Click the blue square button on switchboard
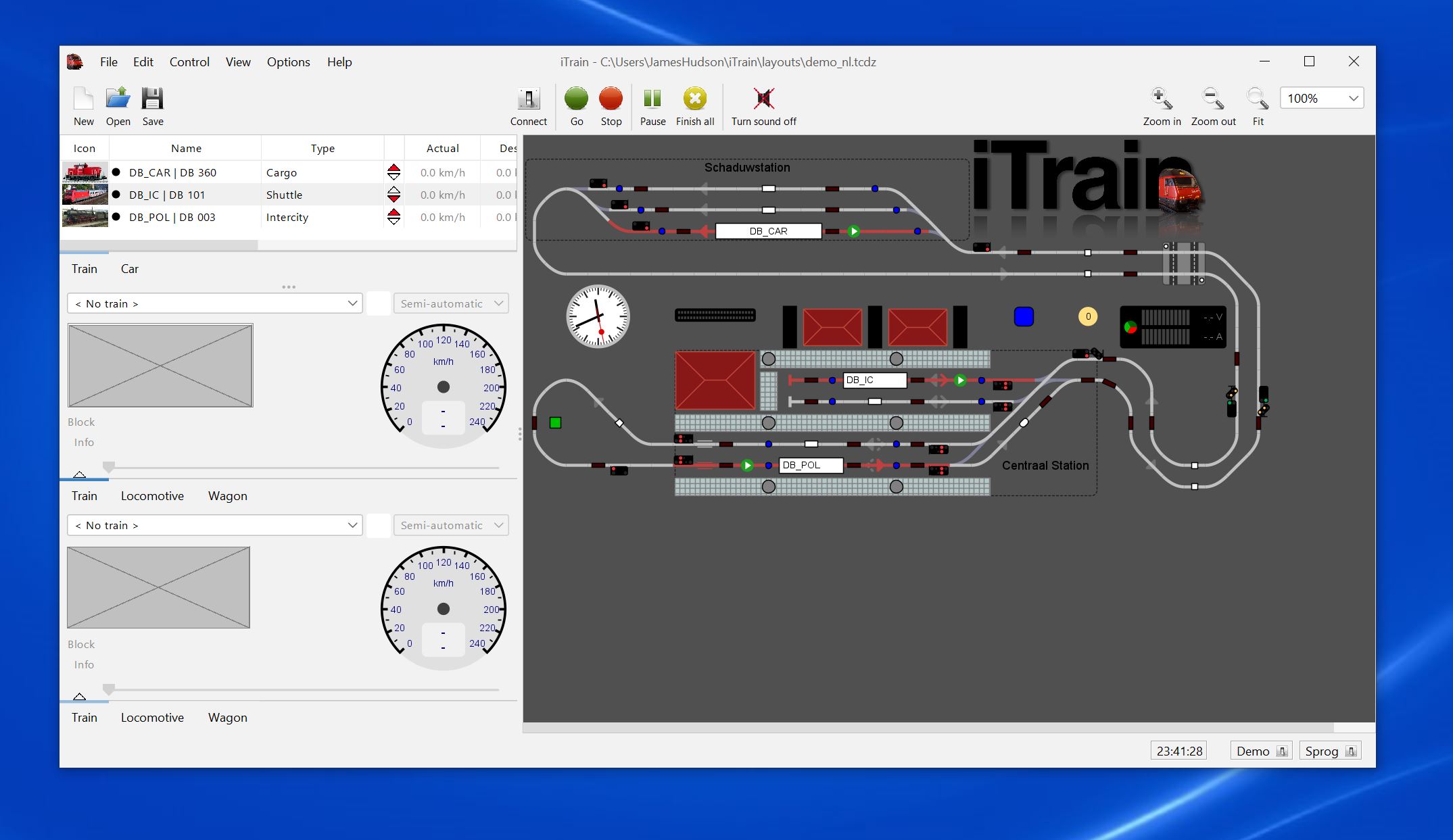 pyautogui.click(x=1024, y=316)
